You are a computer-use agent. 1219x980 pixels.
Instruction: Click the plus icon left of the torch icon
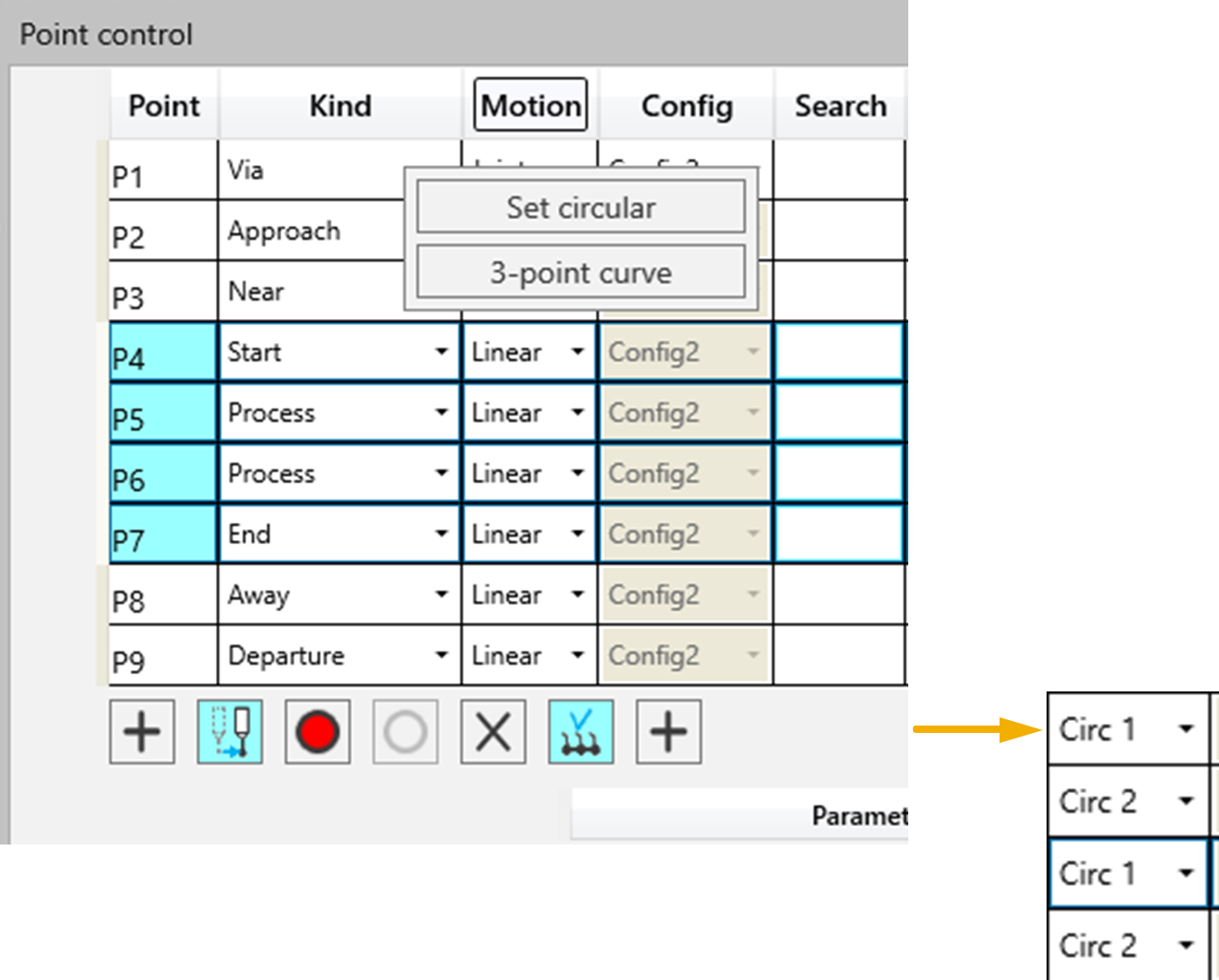pyautogui.click(x=142, y=732)
